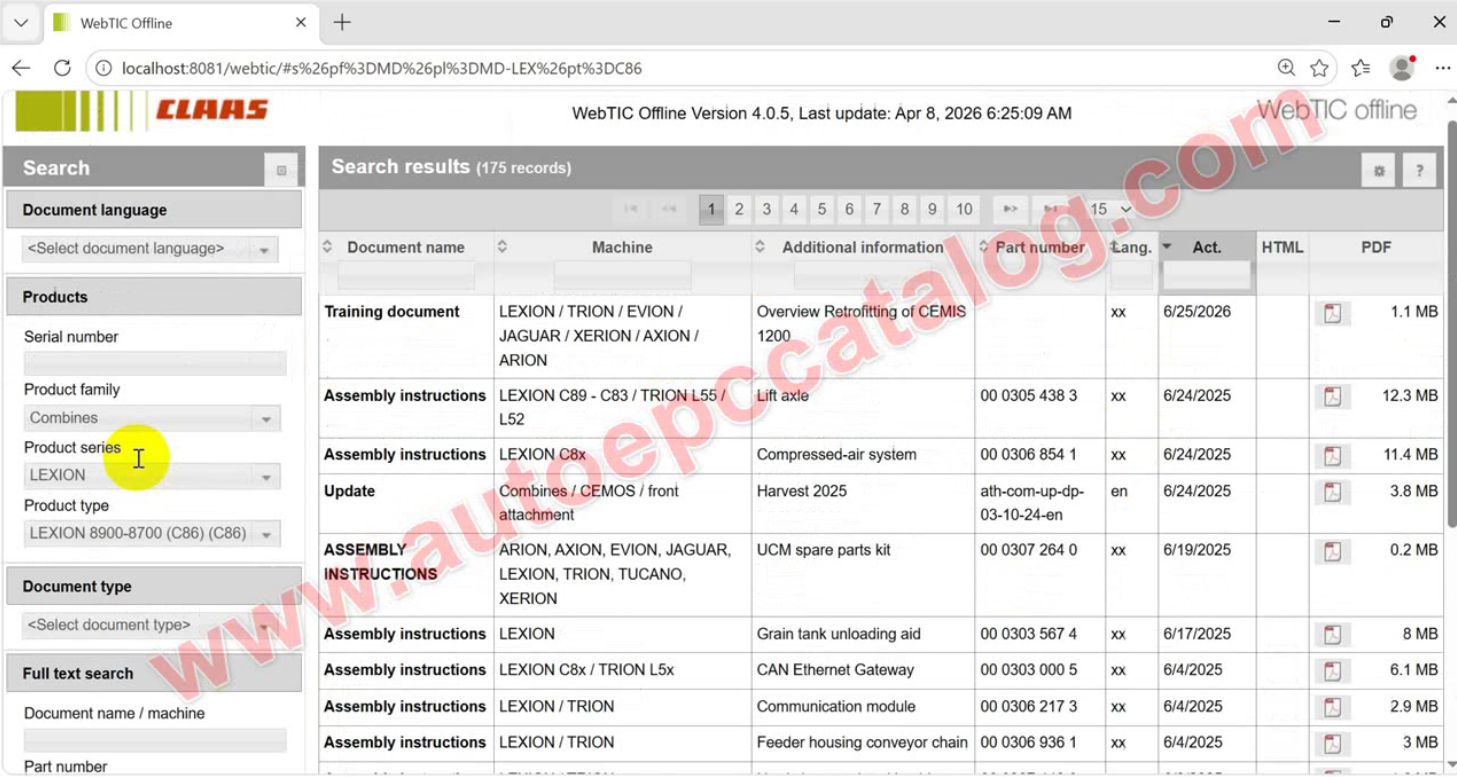
Task: Open PDF for CEMIS 1200 training document
Action: (1332, 313)
